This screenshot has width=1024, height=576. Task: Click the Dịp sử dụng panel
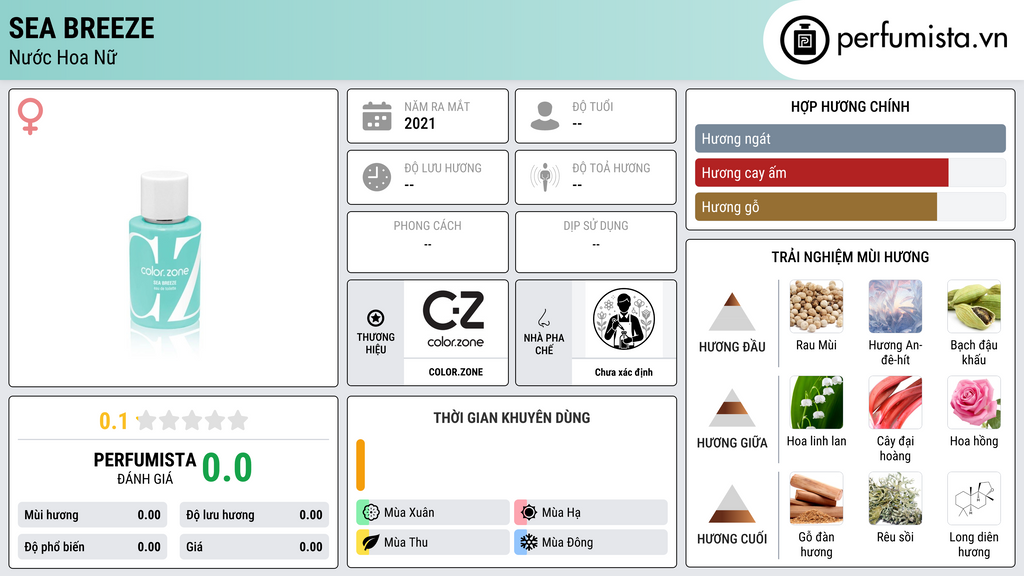tap(596, 242)
